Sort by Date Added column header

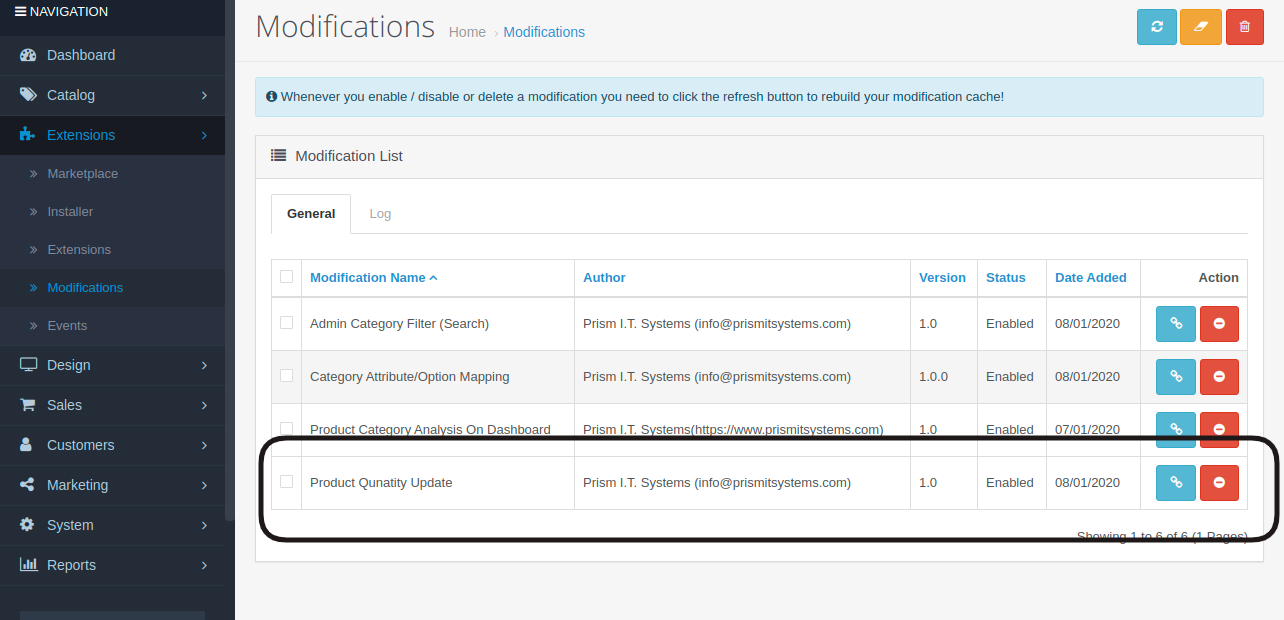tap(1091, 278)
